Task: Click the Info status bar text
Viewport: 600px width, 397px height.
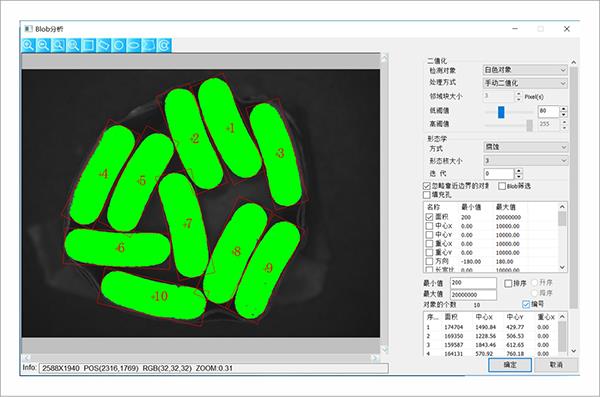Action: pos(214,368)
